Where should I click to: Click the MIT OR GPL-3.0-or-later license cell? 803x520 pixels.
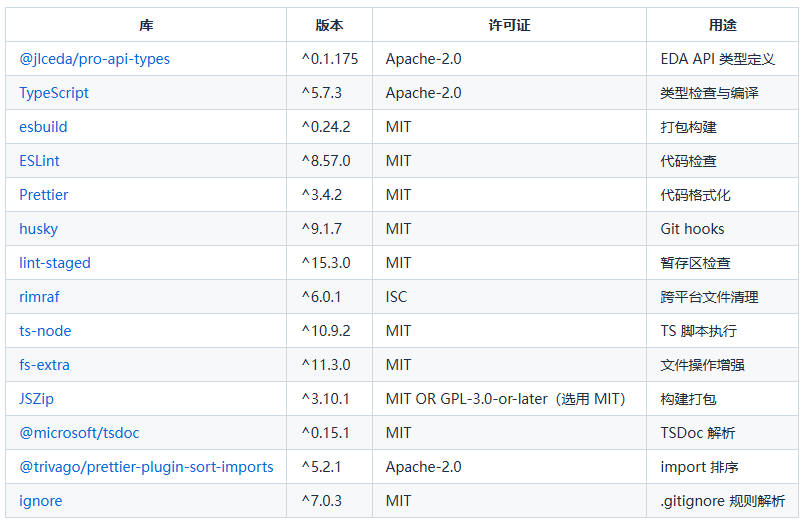point(510,399)
